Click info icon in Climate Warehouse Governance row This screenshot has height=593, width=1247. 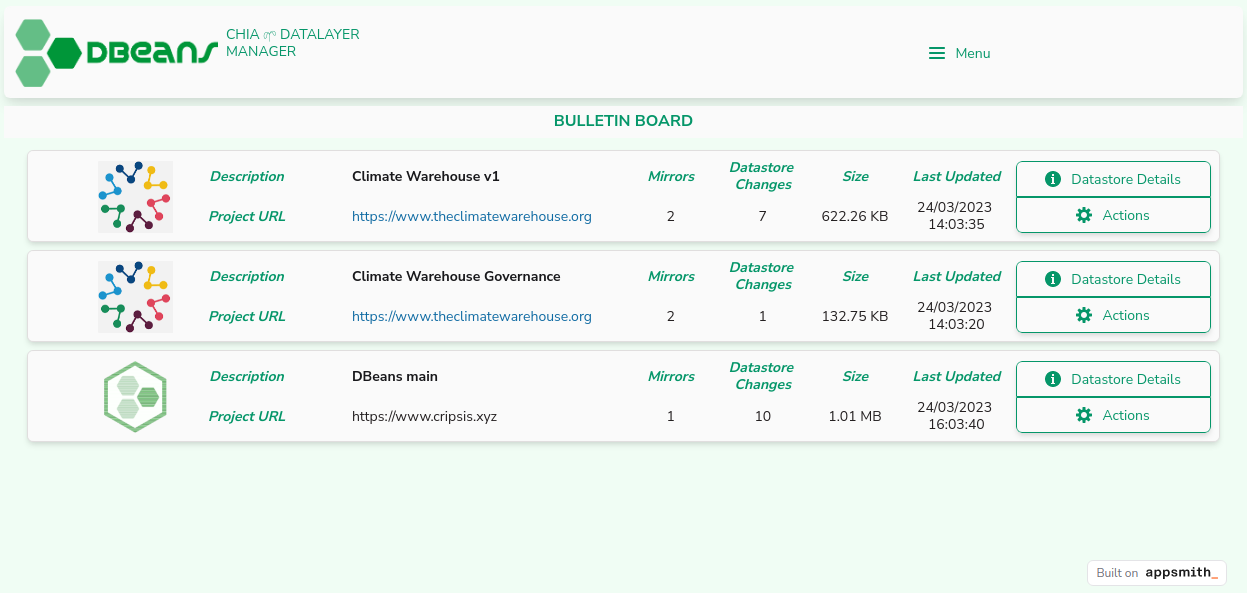point(1052,279)
